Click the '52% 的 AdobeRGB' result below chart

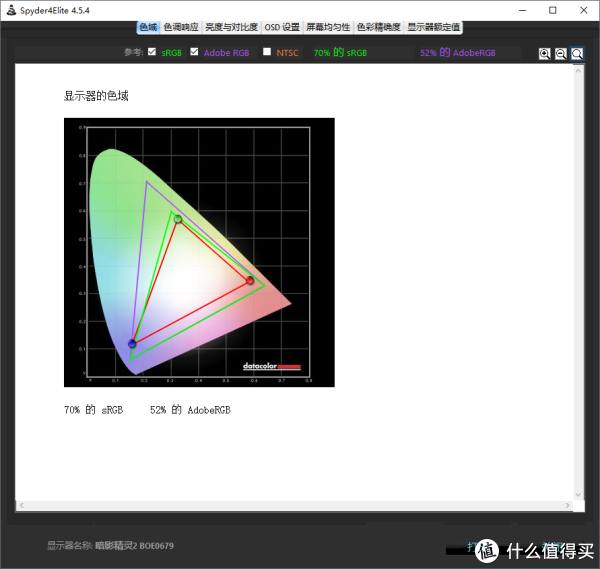(191, 410)
